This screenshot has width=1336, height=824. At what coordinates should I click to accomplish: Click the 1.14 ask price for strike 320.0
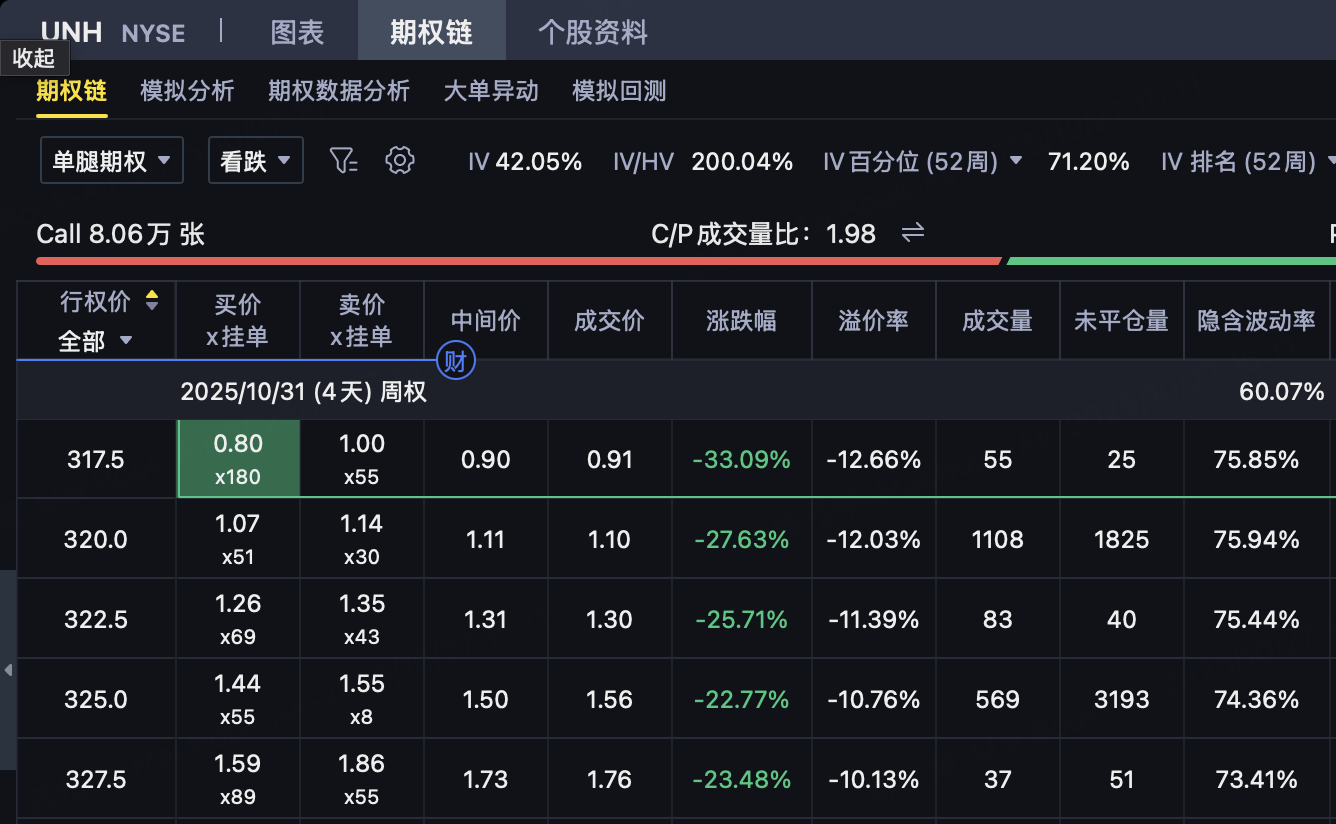tap(362, 524)
